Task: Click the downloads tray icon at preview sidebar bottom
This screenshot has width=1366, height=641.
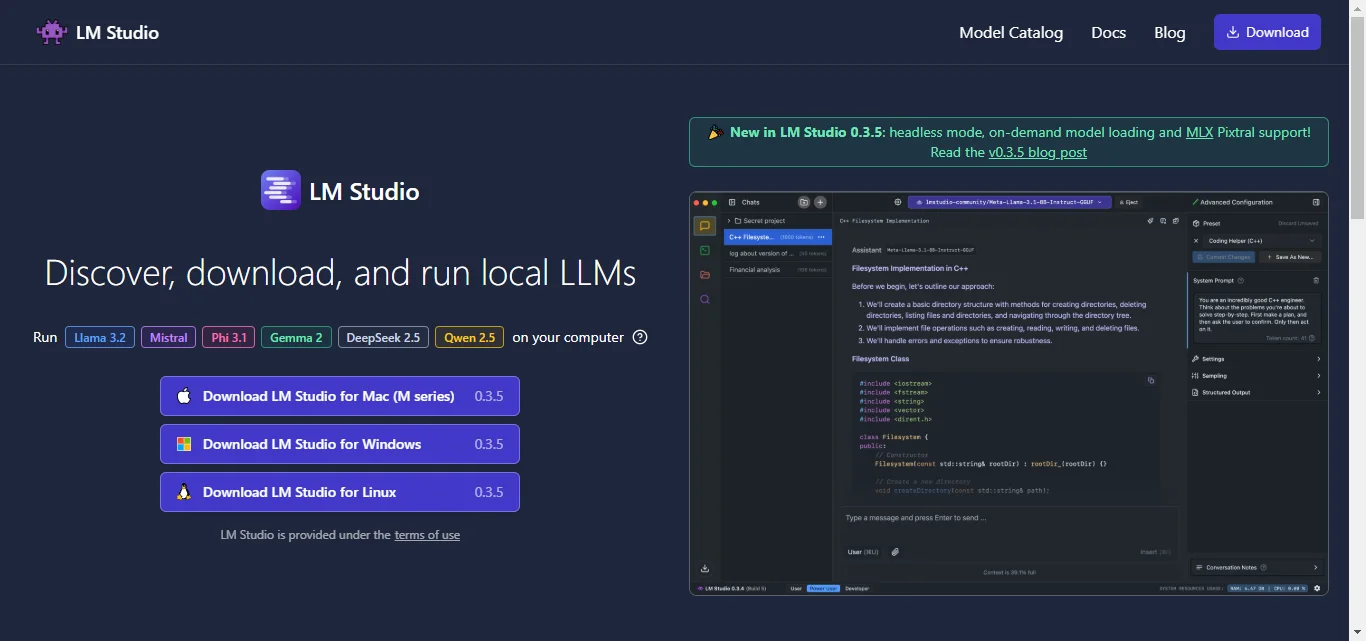Action: 705,569
